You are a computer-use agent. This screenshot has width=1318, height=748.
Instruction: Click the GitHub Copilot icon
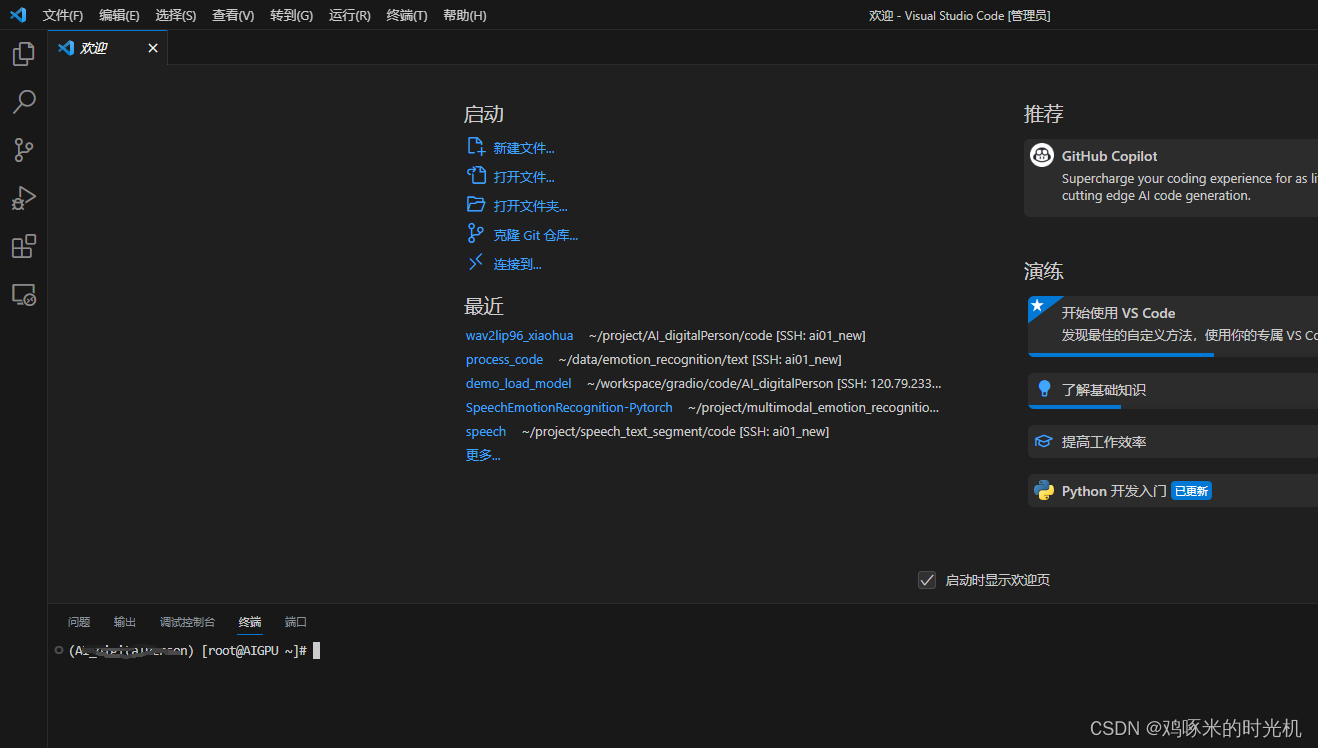click(1042, 155)
